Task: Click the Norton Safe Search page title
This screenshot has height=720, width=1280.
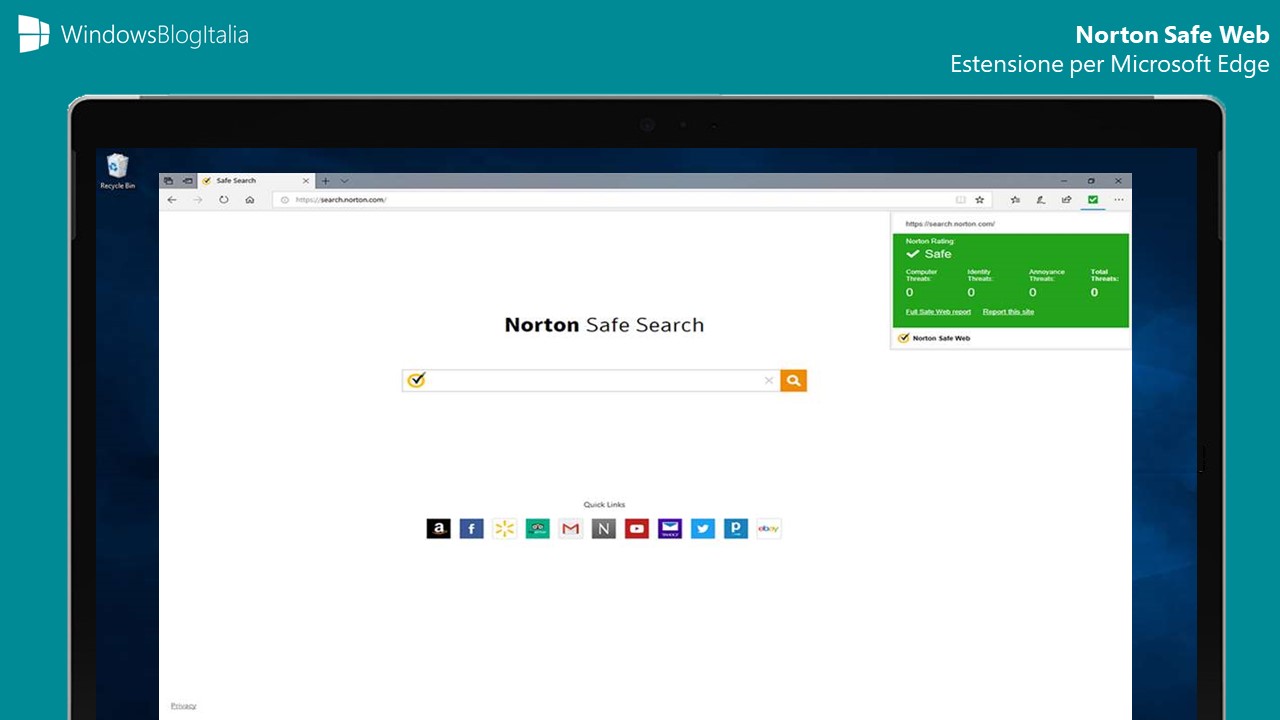Action: pos(604,325)
